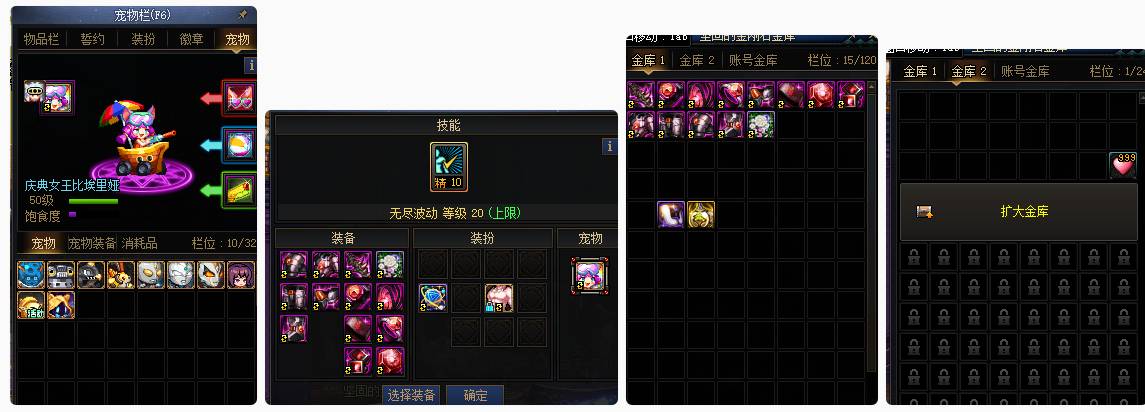Switch to the 徽章 tab
The width and height of the screenshot is (1145, 412).
click(x=191, y=39)
